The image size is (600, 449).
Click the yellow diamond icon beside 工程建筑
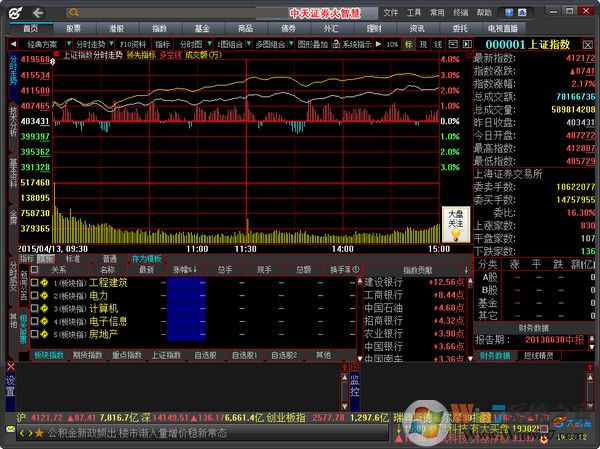(x=43, y=283)
